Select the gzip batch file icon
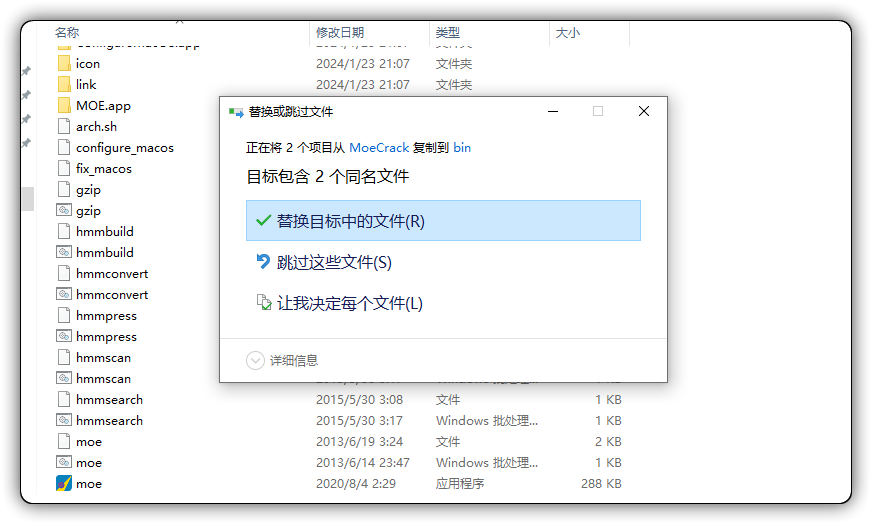Image resolution: width=872 pixels, height=524 pixels. (64, 210)
